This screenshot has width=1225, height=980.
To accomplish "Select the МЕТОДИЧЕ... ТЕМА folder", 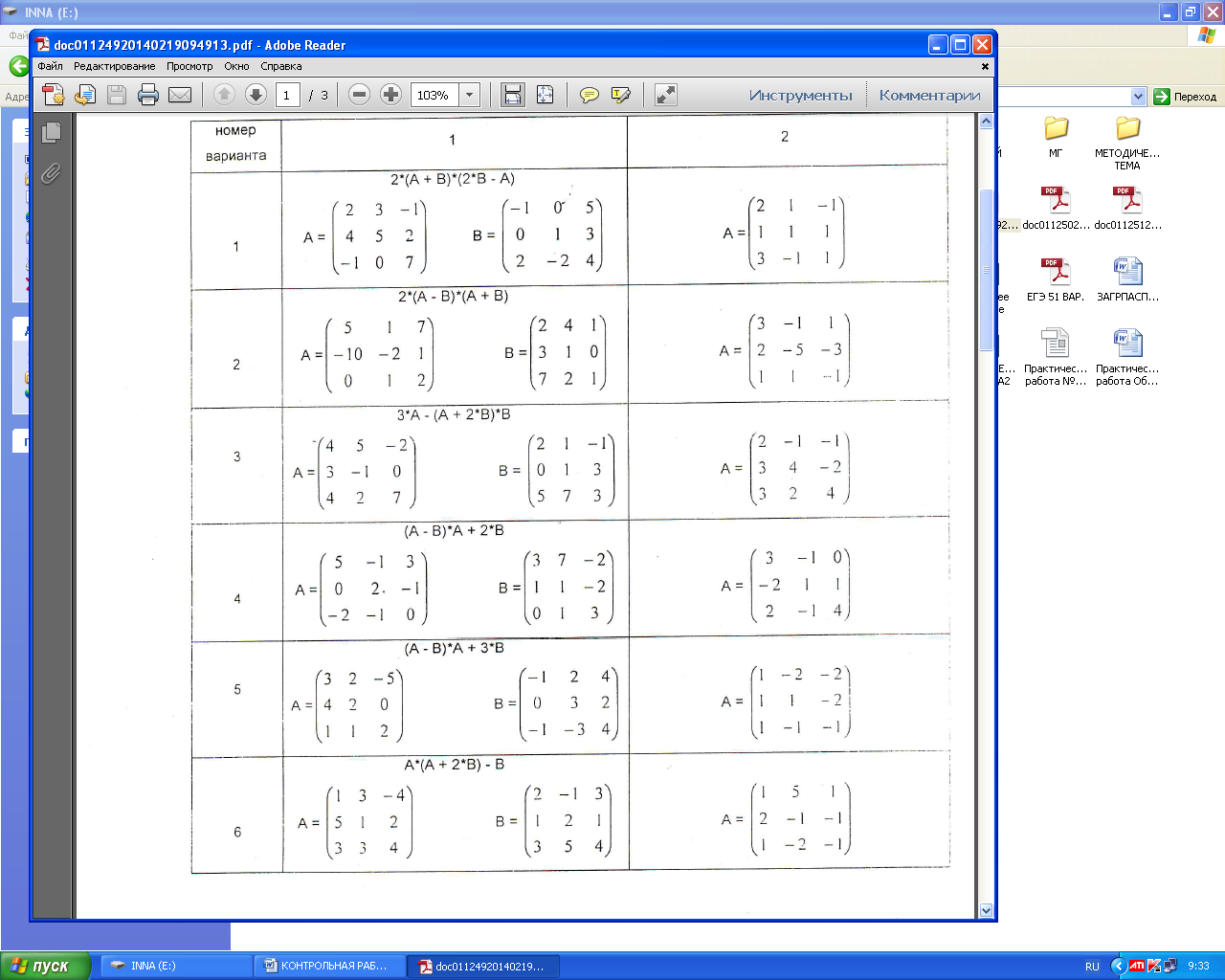I will coord(1127,142).
